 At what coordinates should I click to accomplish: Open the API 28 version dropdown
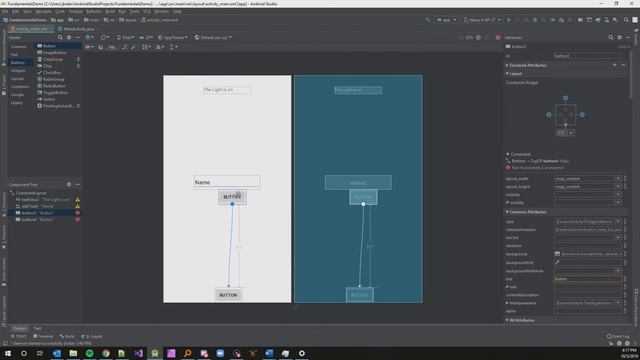(x=146, y=37)
